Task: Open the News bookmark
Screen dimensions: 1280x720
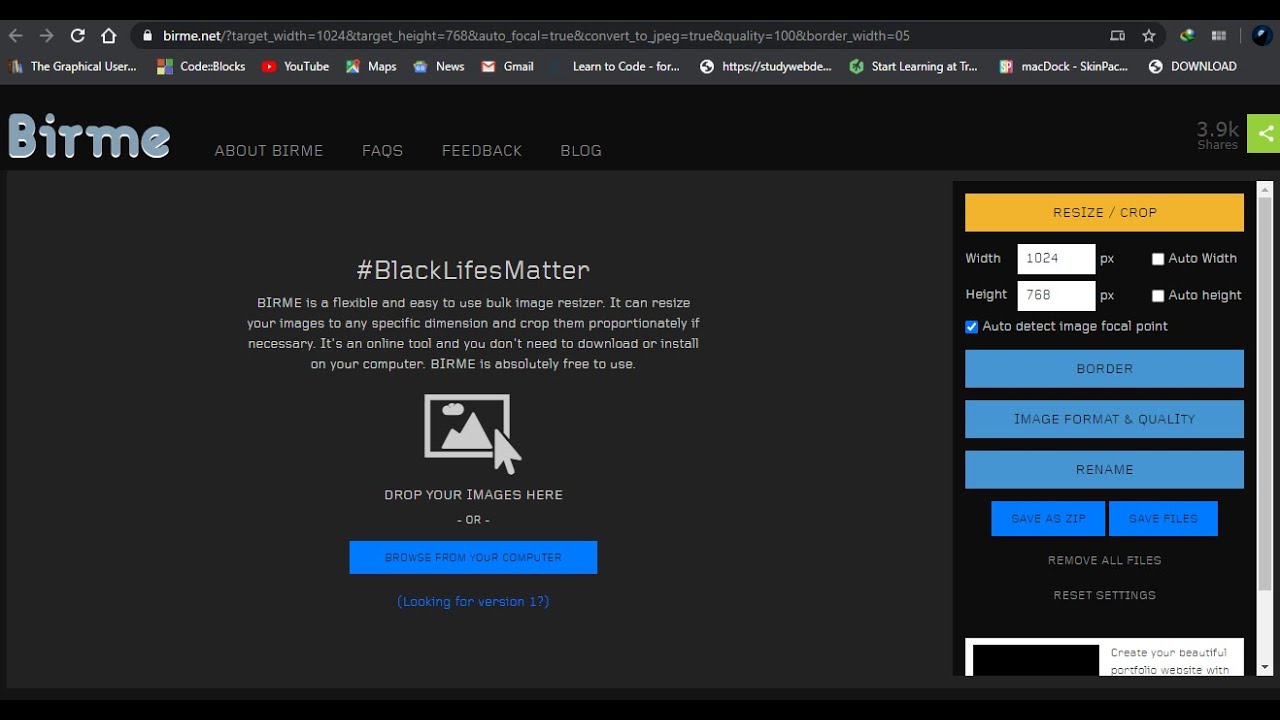Action: (x=439, y=67)
